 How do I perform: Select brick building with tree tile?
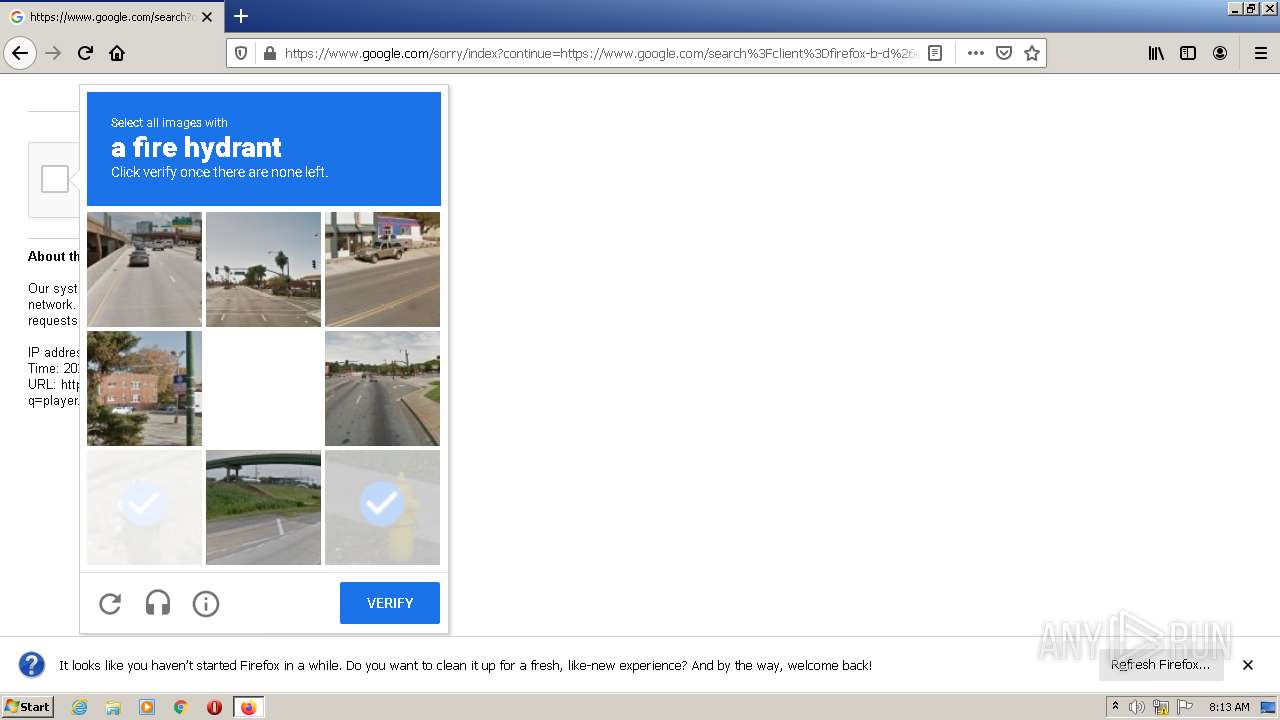click(144, 388)
